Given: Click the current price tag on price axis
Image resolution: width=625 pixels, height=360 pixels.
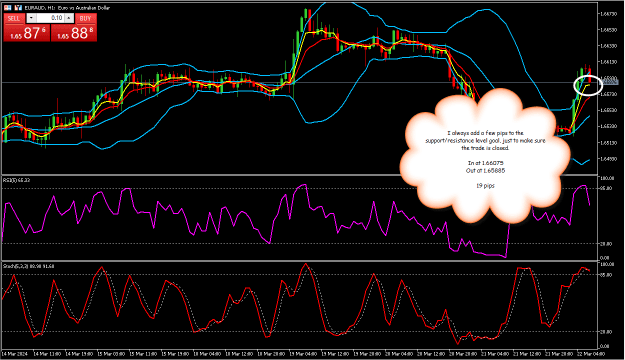Looking at the screenshot, I should [609, 83].
